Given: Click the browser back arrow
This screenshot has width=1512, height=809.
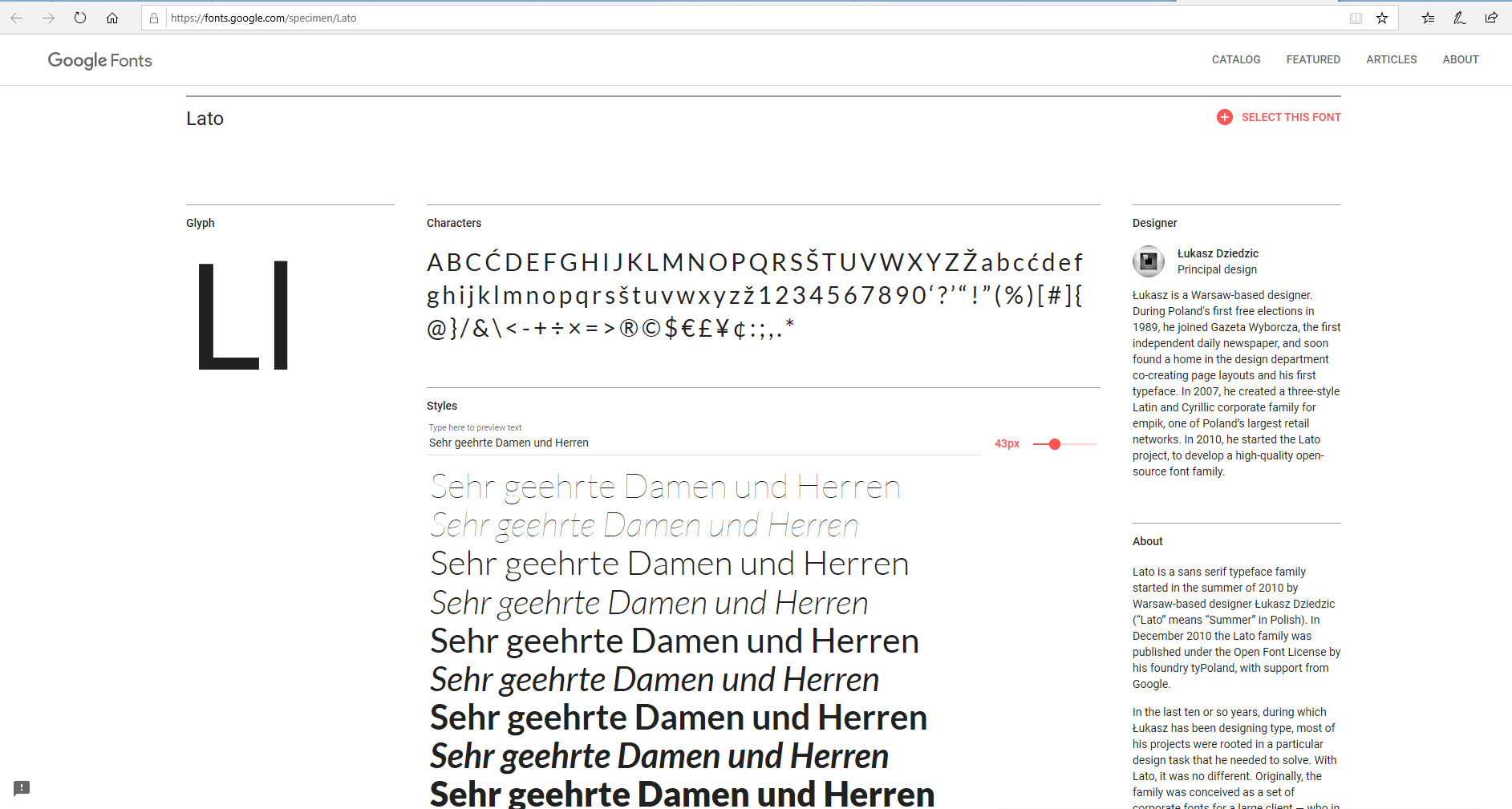Looking at the screenshot, I should 16,18.
